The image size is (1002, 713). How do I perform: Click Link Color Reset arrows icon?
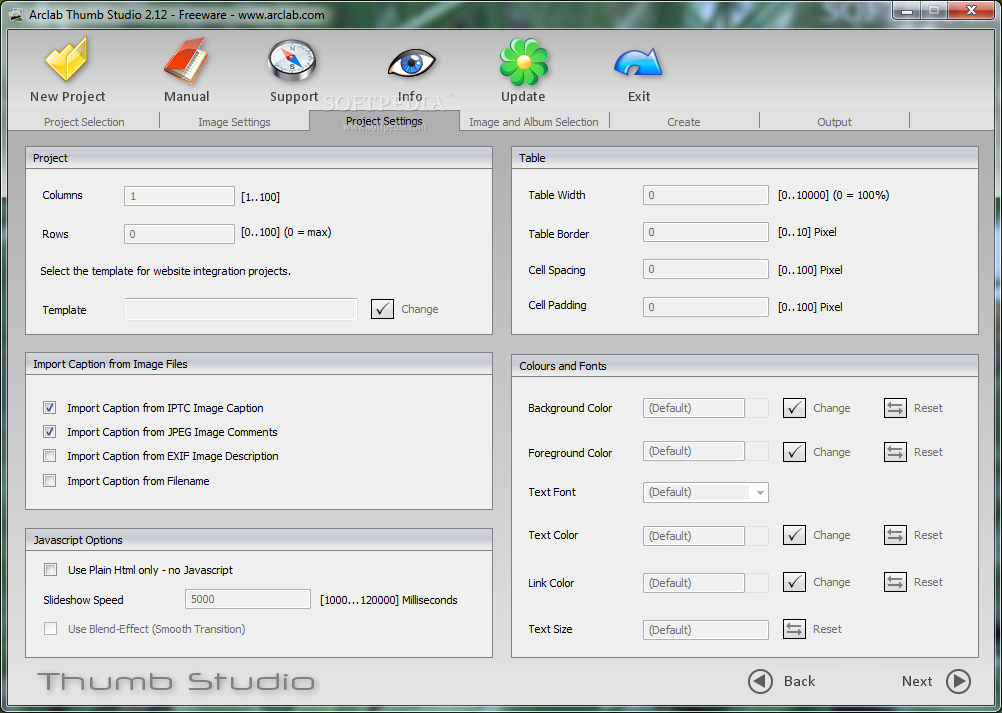(895, 582)
